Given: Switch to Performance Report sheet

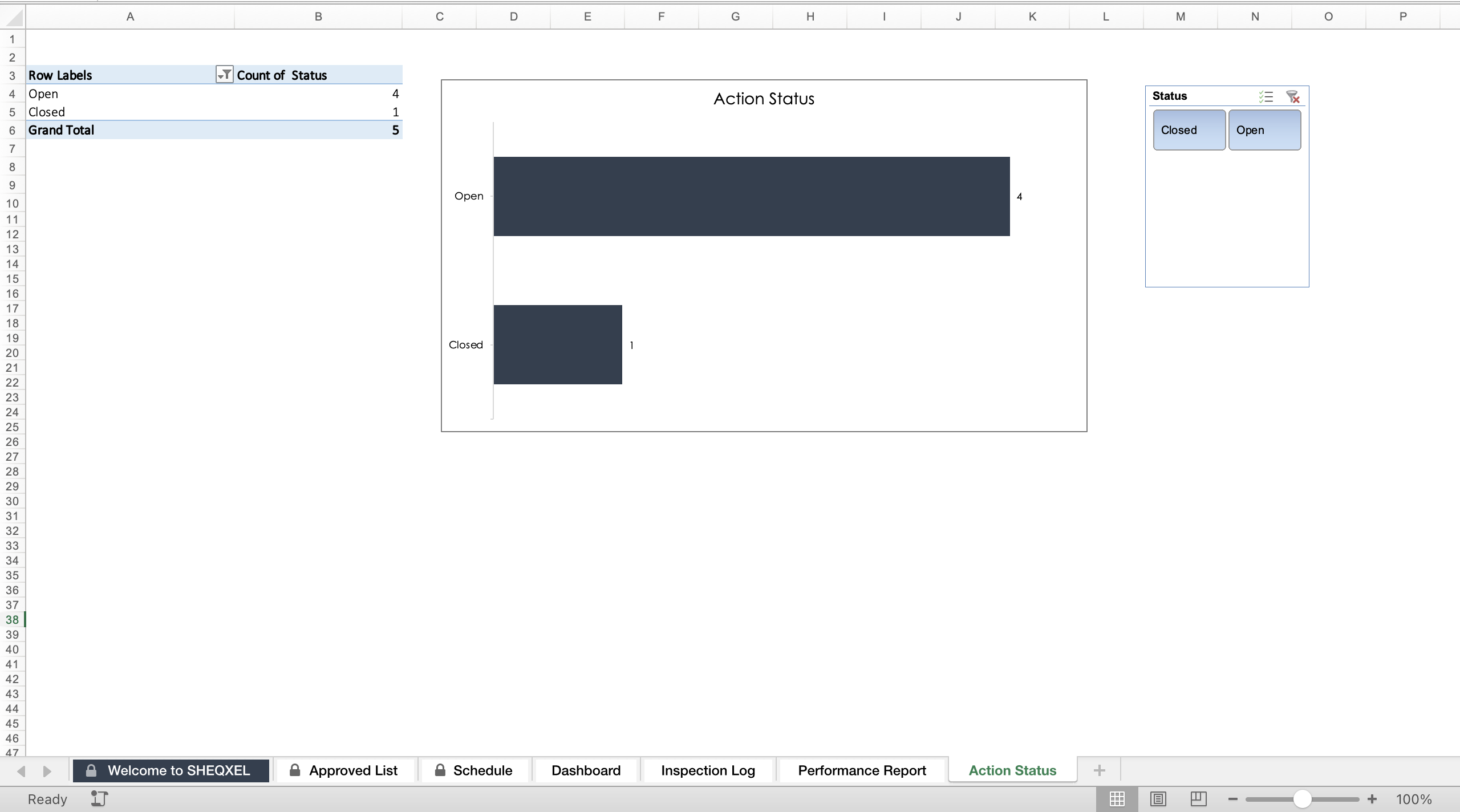Looking at the screenshot, I should (862, 770).
